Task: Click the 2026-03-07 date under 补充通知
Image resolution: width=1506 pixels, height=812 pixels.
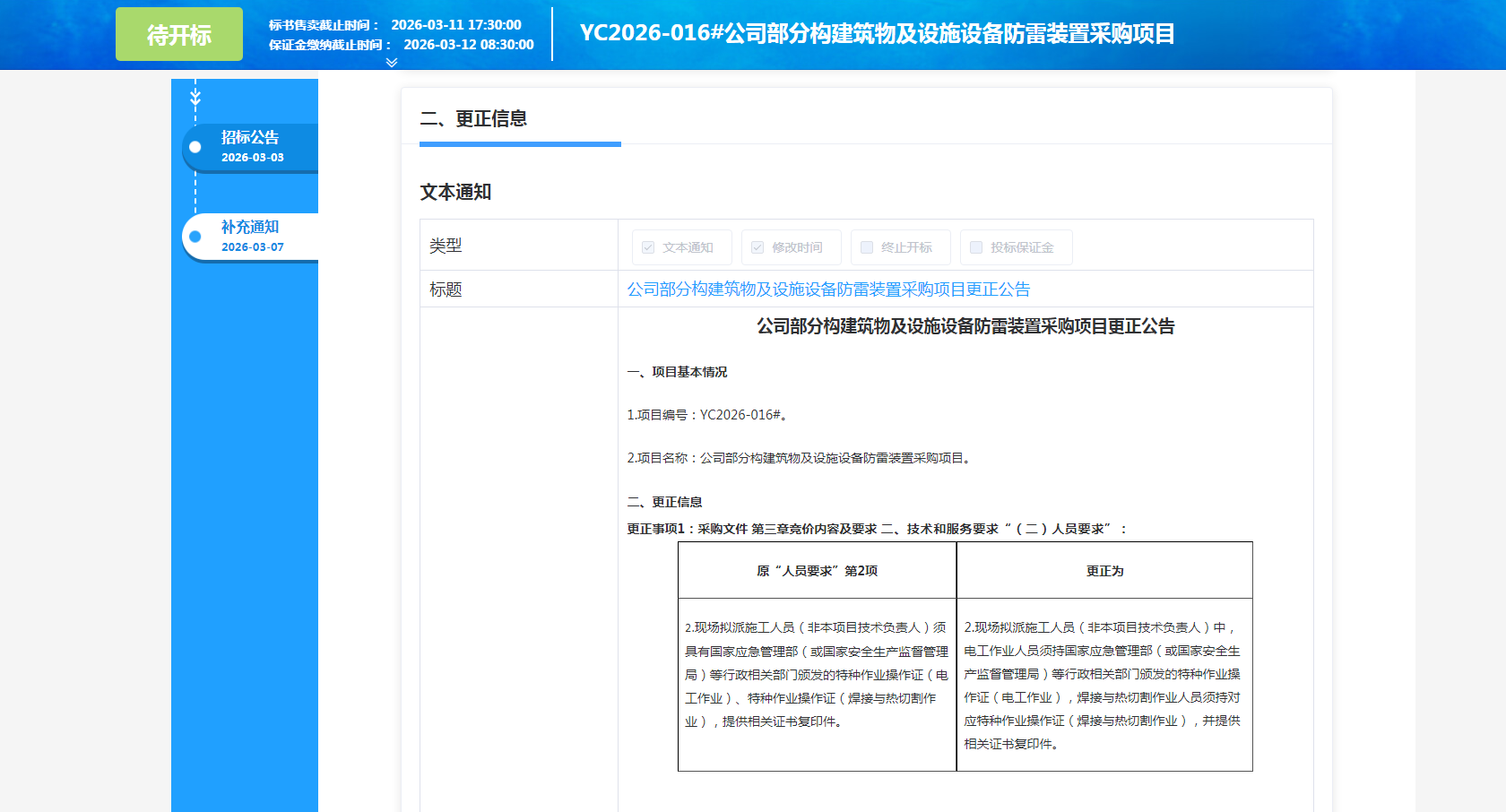Action: (x=253, y=247)
